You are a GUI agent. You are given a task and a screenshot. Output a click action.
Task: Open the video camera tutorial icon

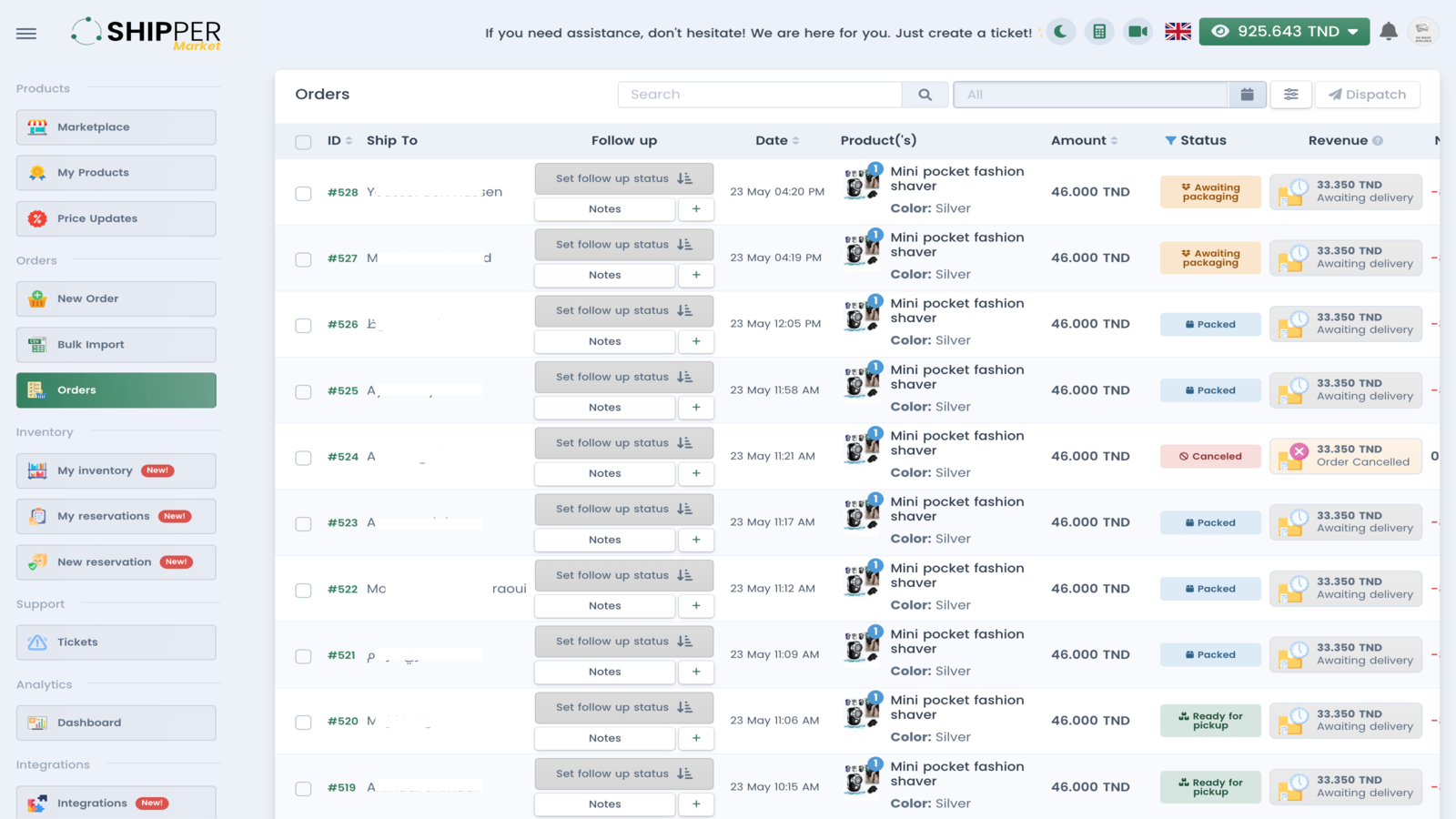(x=1137, y=32)
